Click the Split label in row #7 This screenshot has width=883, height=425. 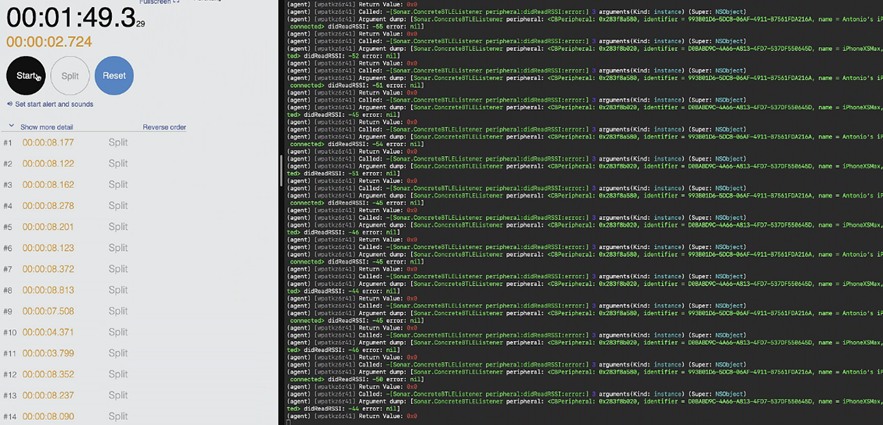[118, 269]
